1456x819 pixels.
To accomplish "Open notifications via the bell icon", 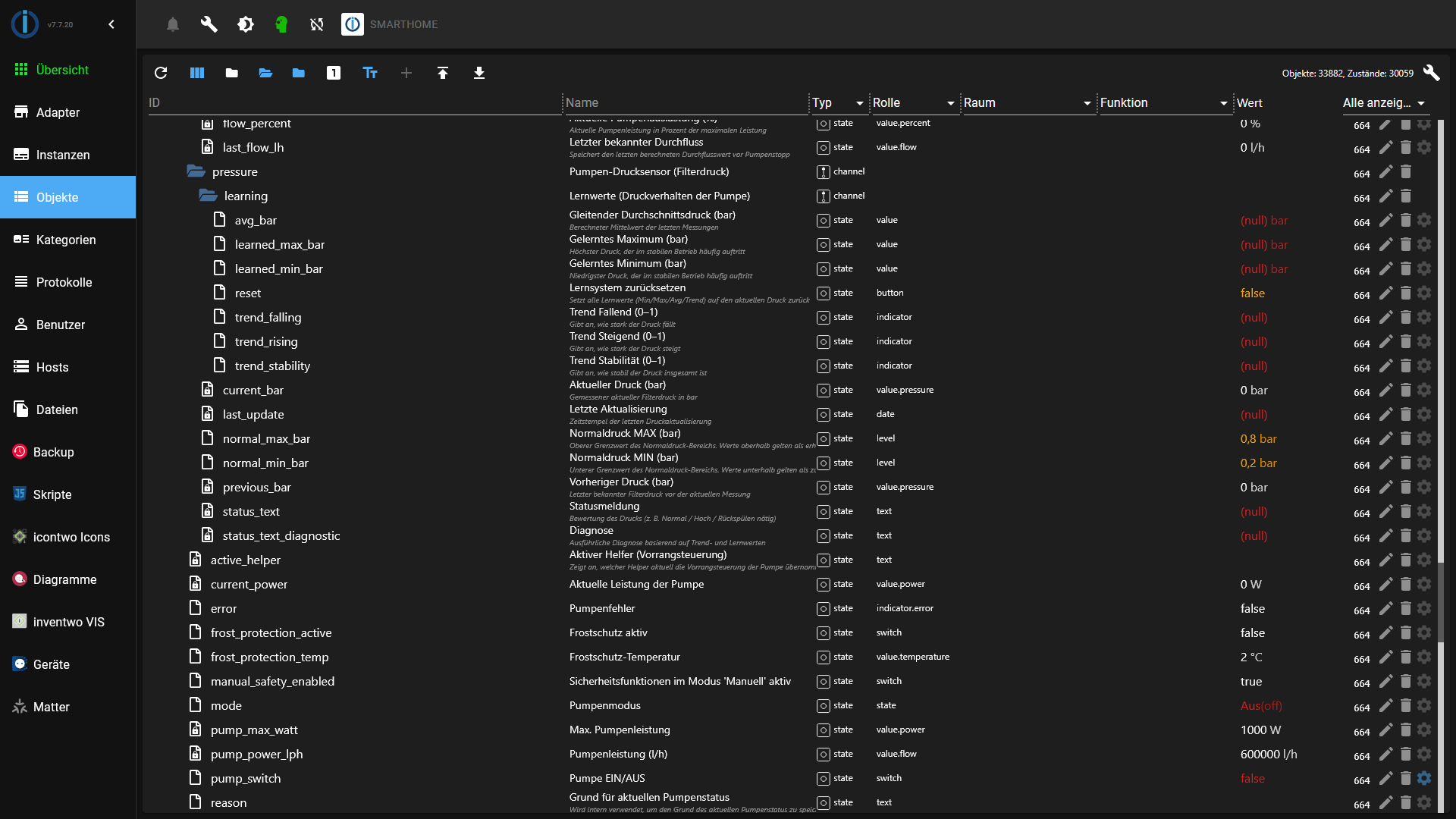I will coord(172,24).
